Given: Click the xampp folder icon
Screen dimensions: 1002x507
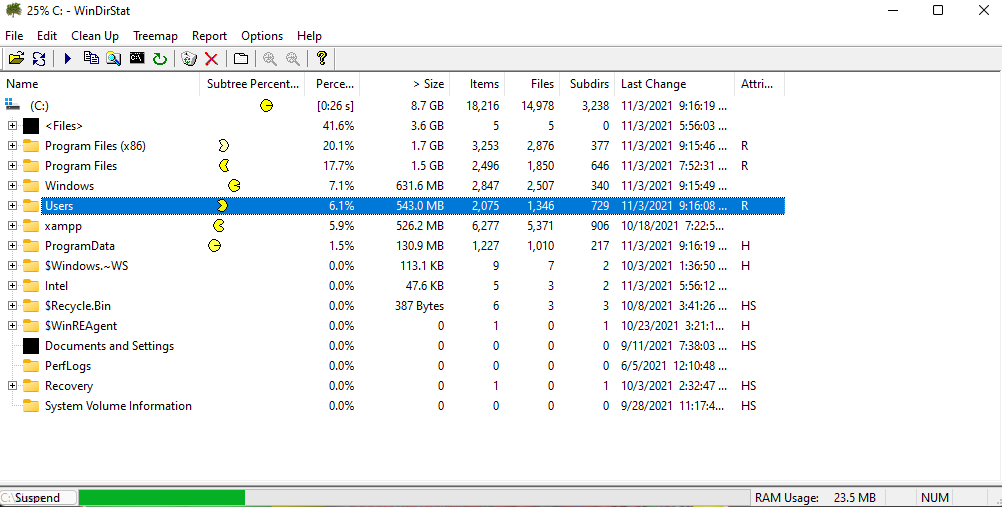Looking at the screenshot, I should click(31, 226).
